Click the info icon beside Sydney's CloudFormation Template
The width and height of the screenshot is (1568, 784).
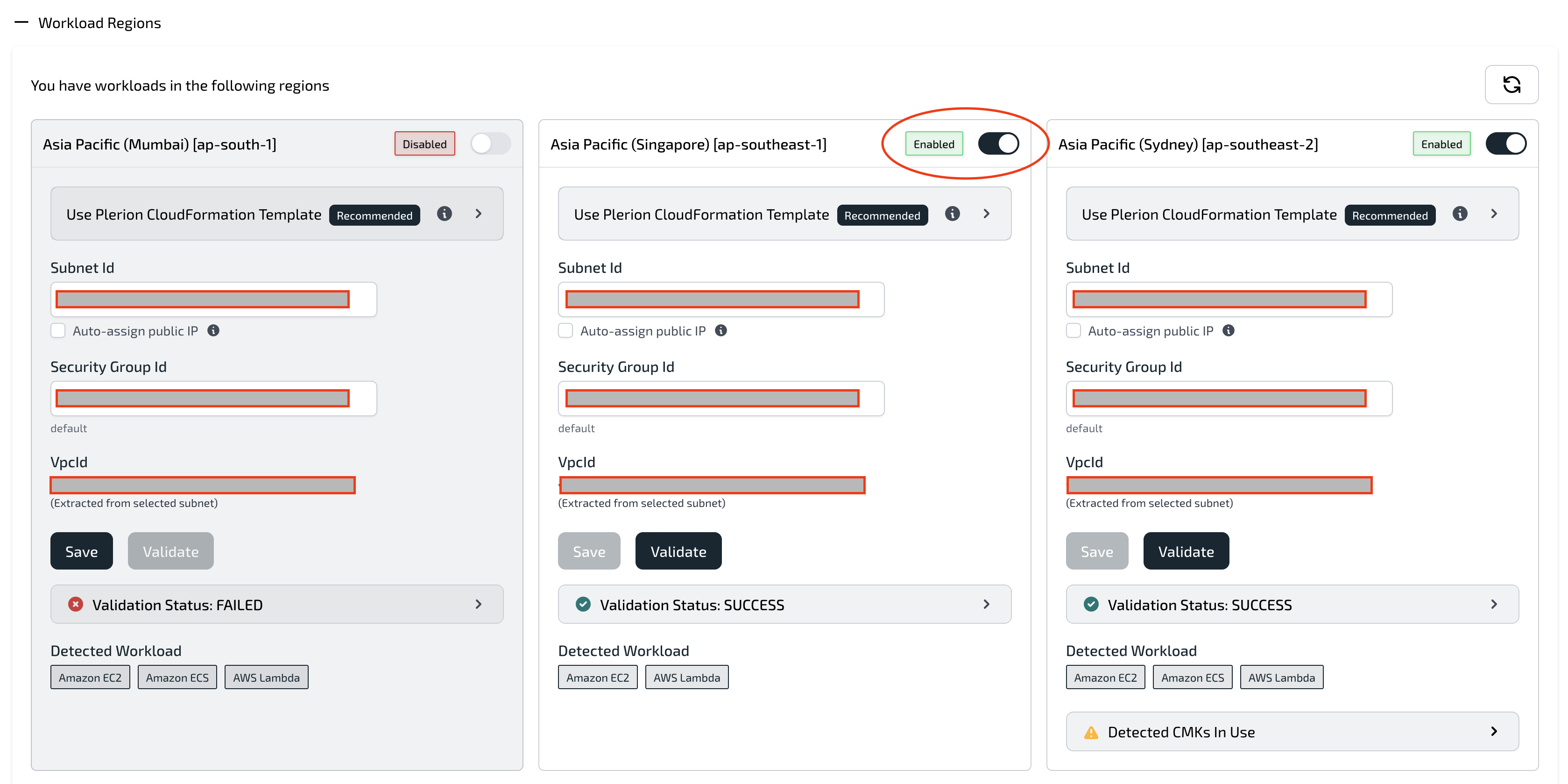coord(1461,214)
